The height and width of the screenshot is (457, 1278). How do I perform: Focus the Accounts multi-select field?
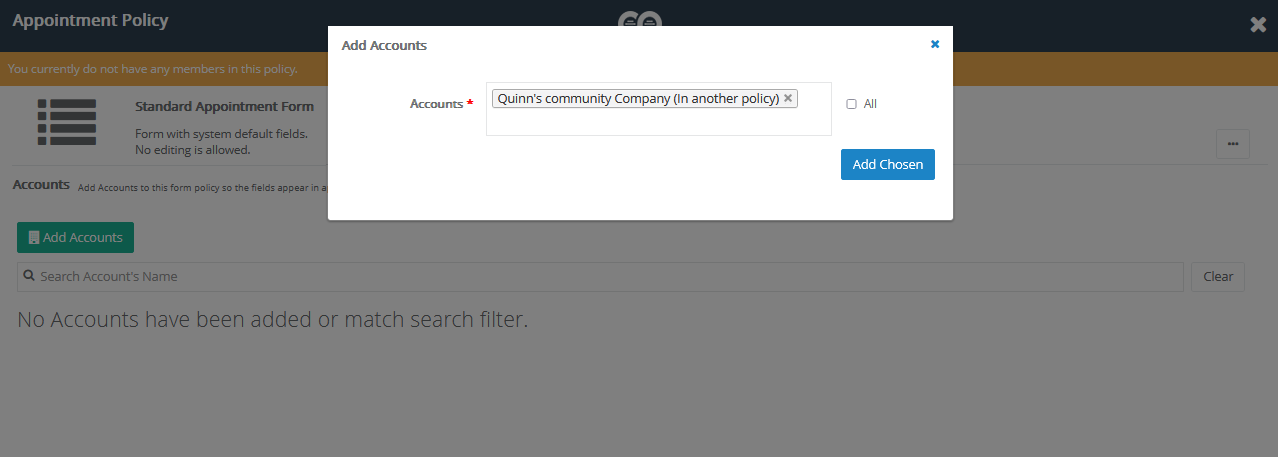[x=658, y=121]
